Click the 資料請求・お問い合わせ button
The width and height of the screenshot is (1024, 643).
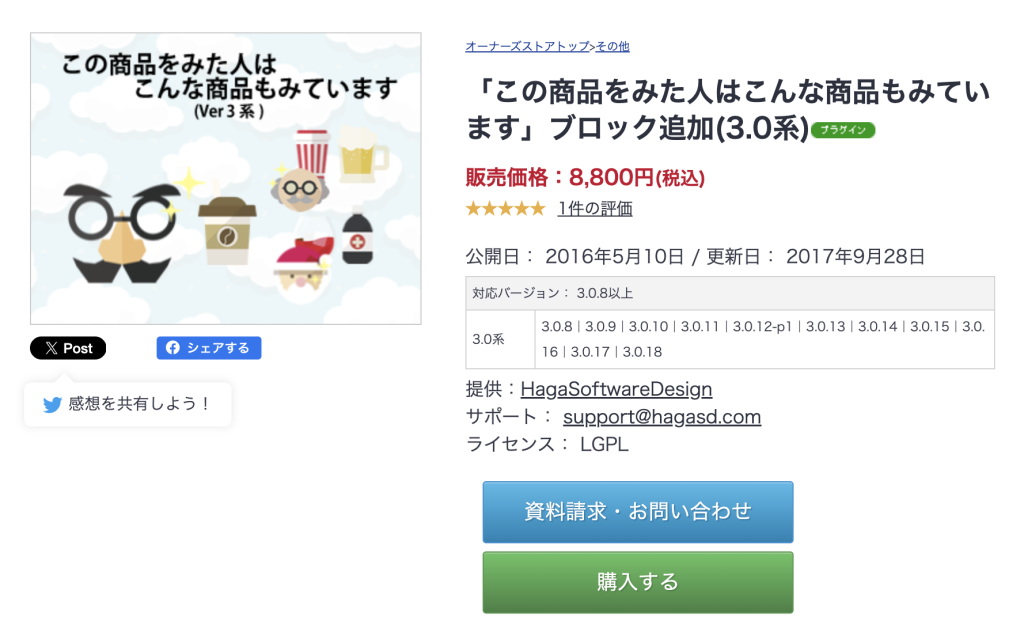[x=637, y=511]
